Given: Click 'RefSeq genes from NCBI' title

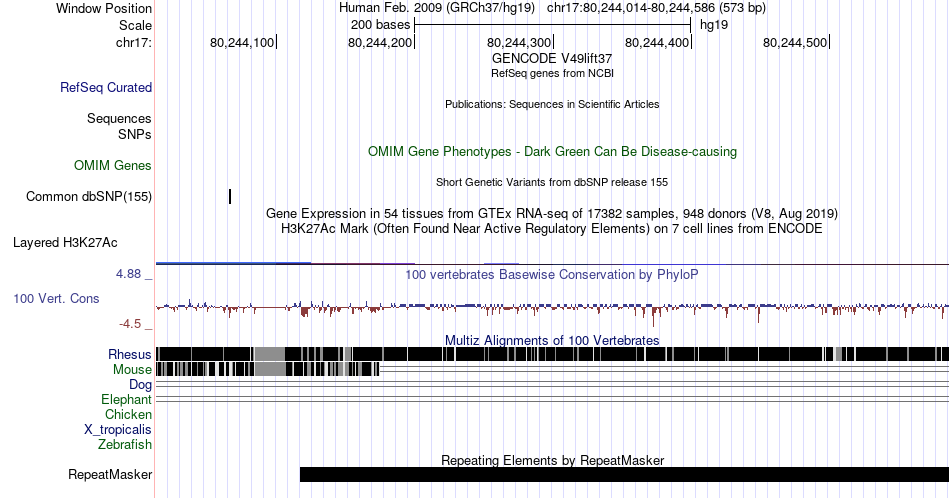Looking at the screenshot, I should pos(552,73).
